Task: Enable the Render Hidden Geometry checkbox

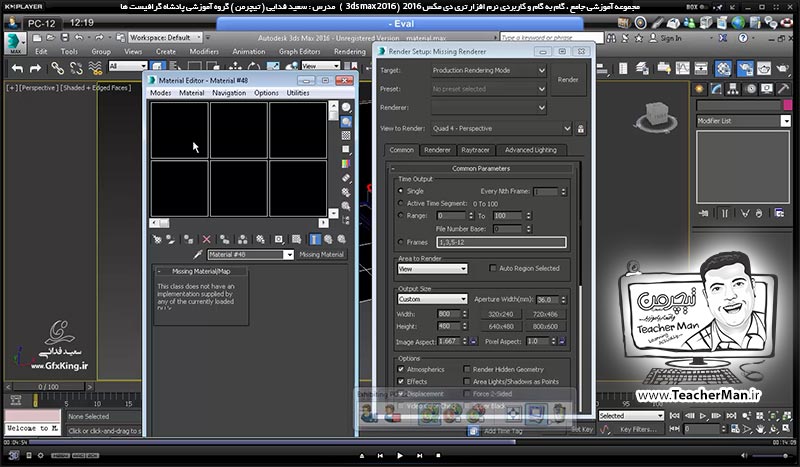Action: click(467, 369)
